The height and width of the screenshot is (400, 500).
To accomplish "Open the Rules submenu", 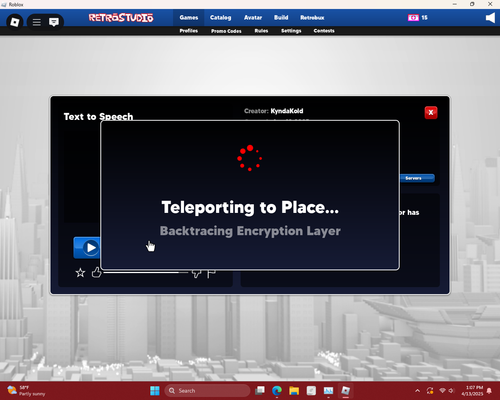I will click(x=261, y=31).
